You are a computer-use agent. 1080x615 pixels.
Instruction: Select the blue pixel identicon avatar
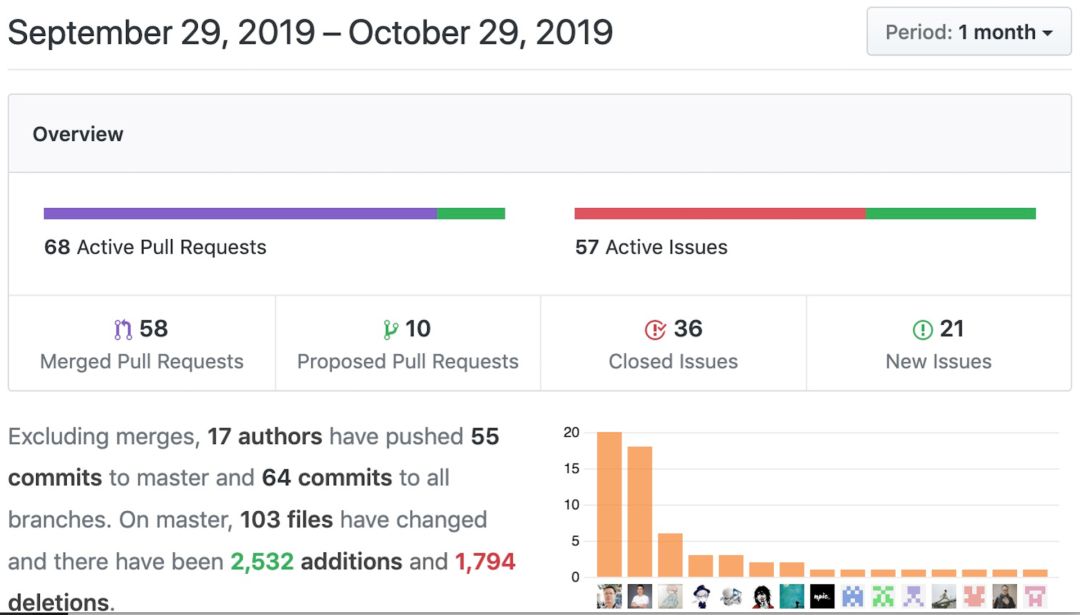(x=852, y=596)
